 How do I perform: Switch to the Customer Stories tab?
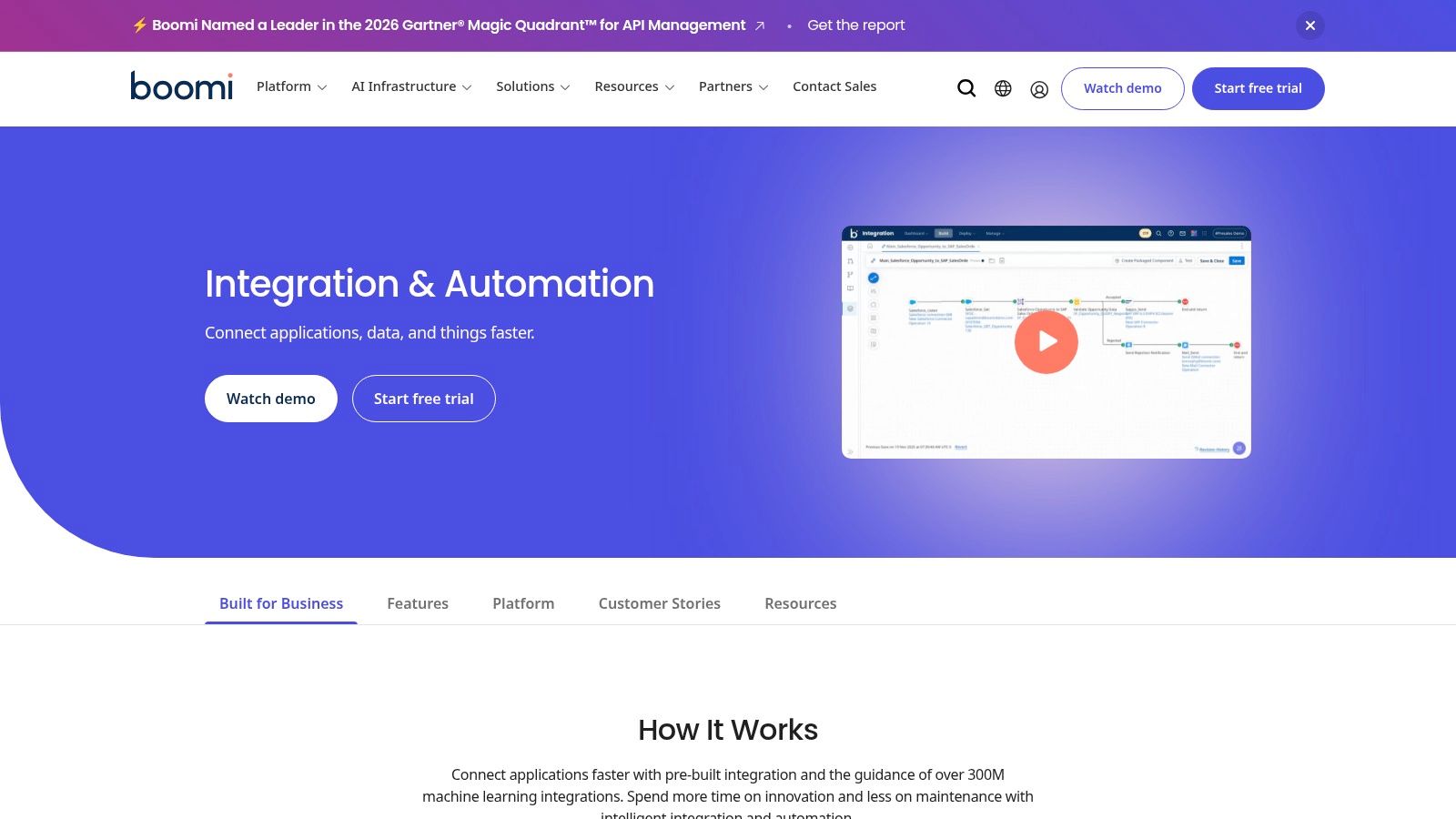660,603
